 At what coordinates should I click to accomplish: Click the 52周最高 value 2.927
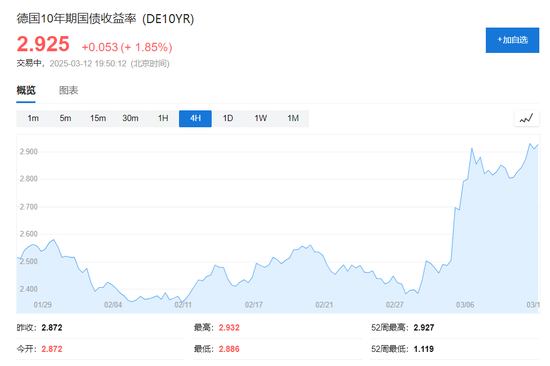pos(424,328)
